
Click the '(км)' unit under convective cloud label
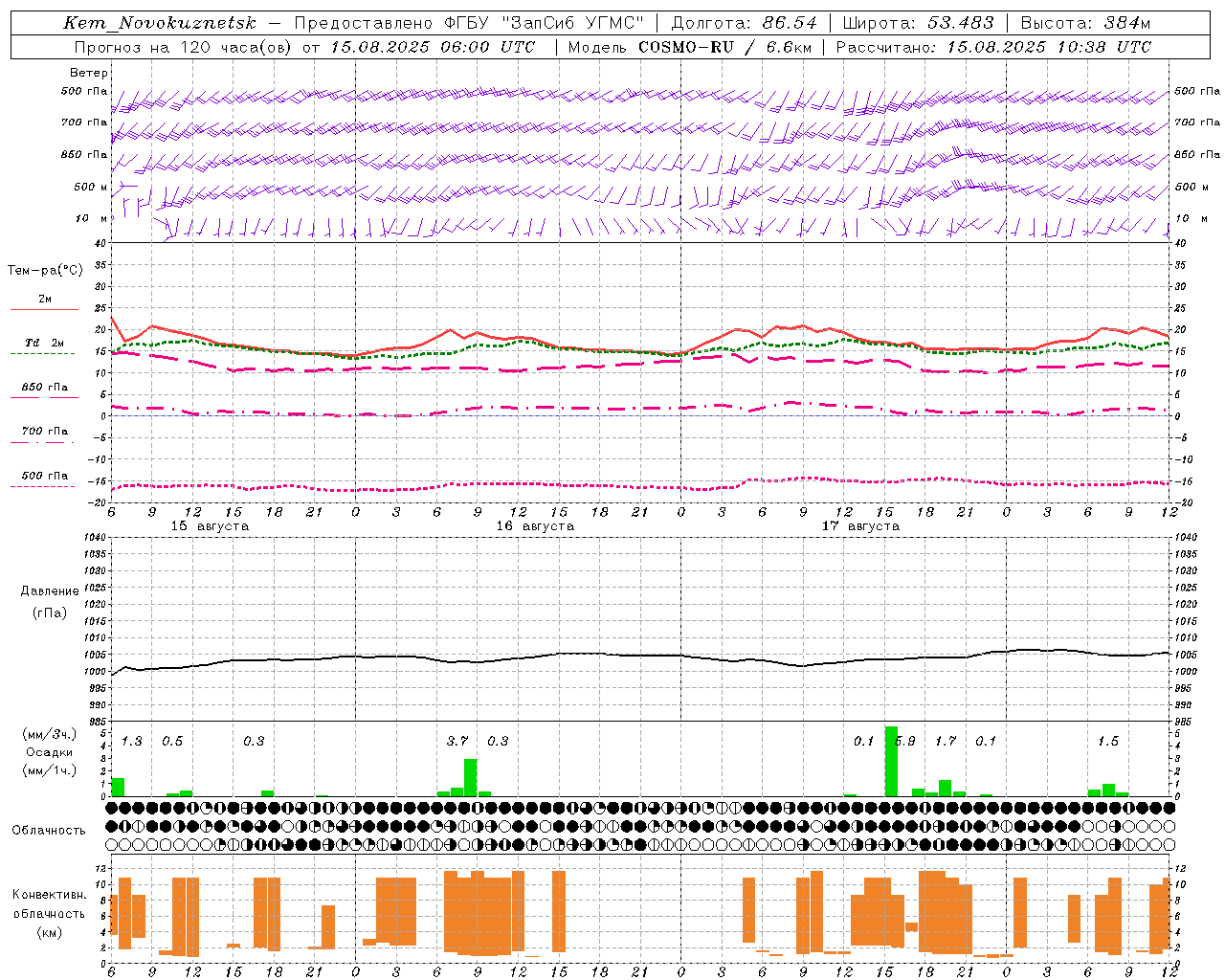tap(49, 932)
